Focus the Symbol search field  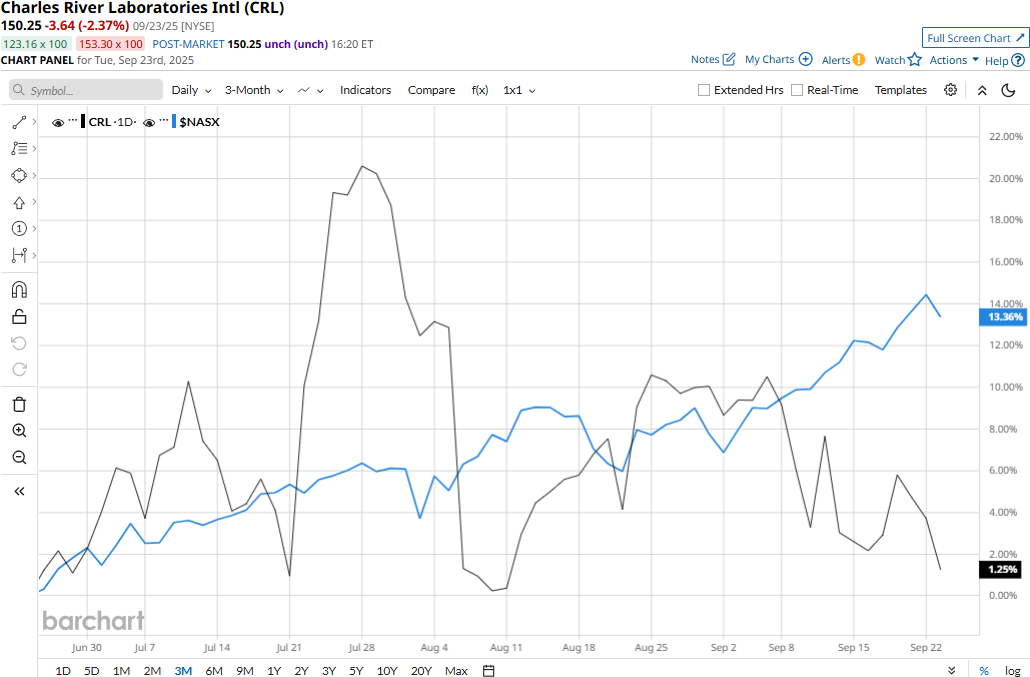click(x=86, y=90)
